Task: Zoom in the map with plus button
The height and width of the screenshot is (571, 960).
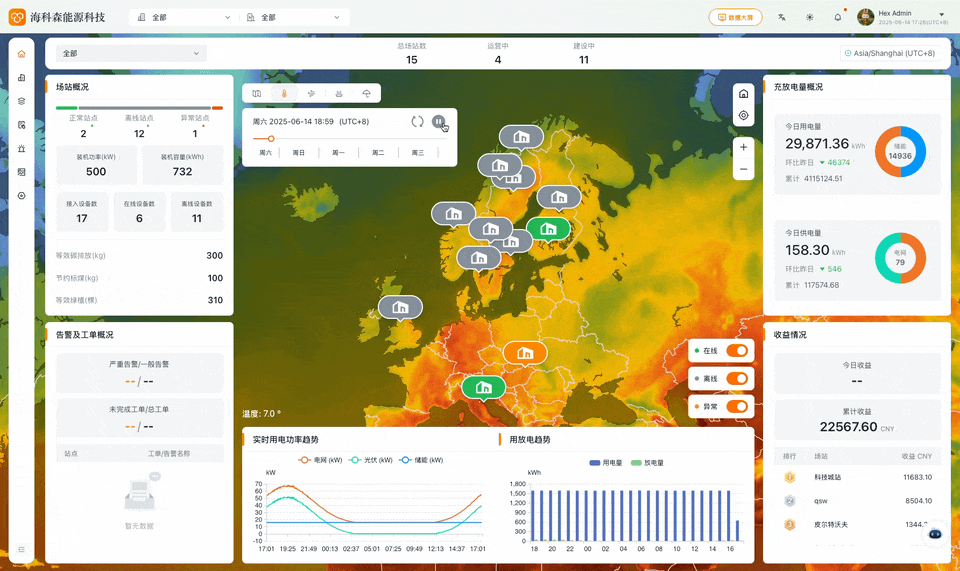Action: point(743,147)
